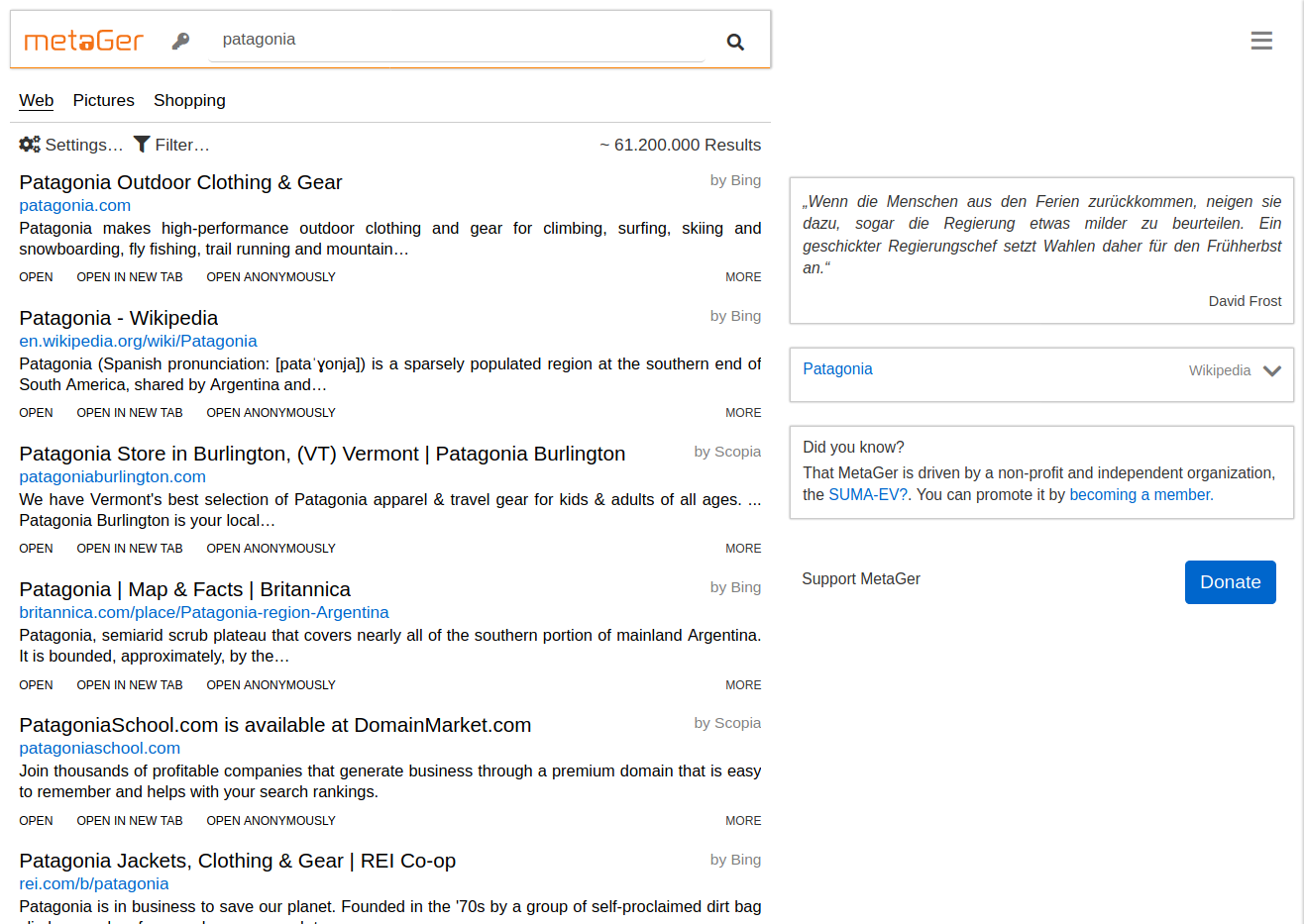Switch to the Shopping tab
The width and height of the screenshot is (1304, 924).
[189, 100]
